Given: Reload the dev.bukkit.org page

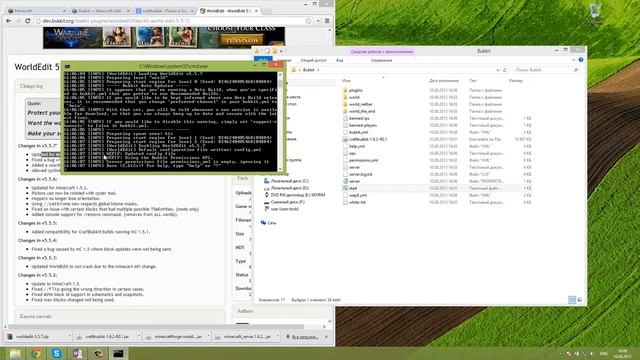Looking at the screenshot, I should pyautogui.click(x=28, y=20).
